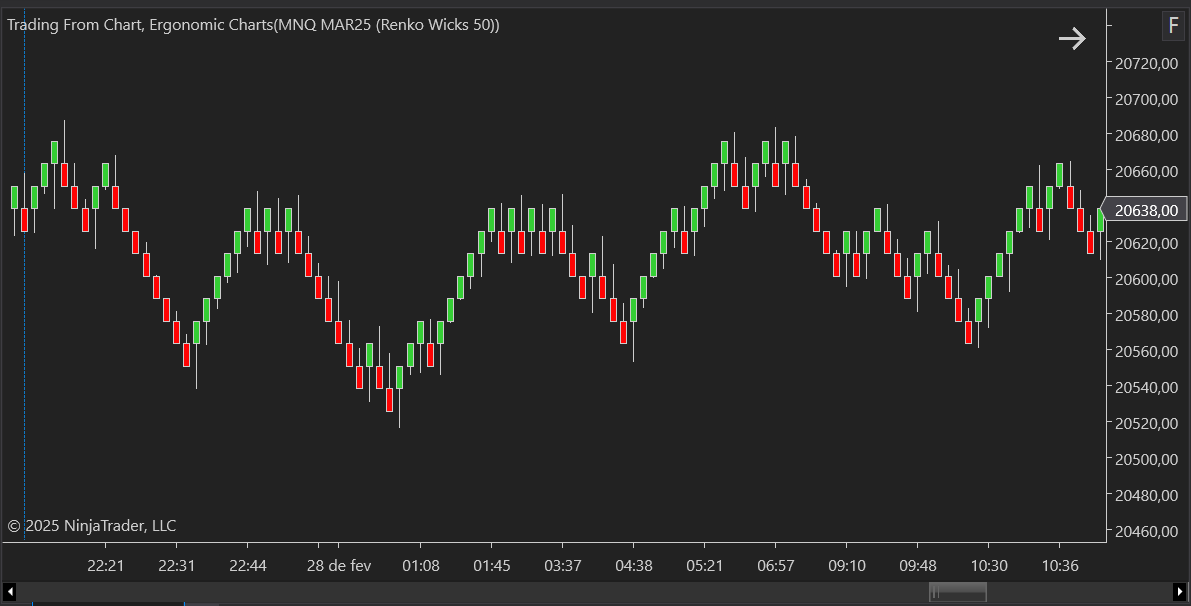Image resolution: width=1191 pixels, height=606 pixels.
Task: Click the scrollbar thumb at bottom right
Action: click(x=957, y=592)
